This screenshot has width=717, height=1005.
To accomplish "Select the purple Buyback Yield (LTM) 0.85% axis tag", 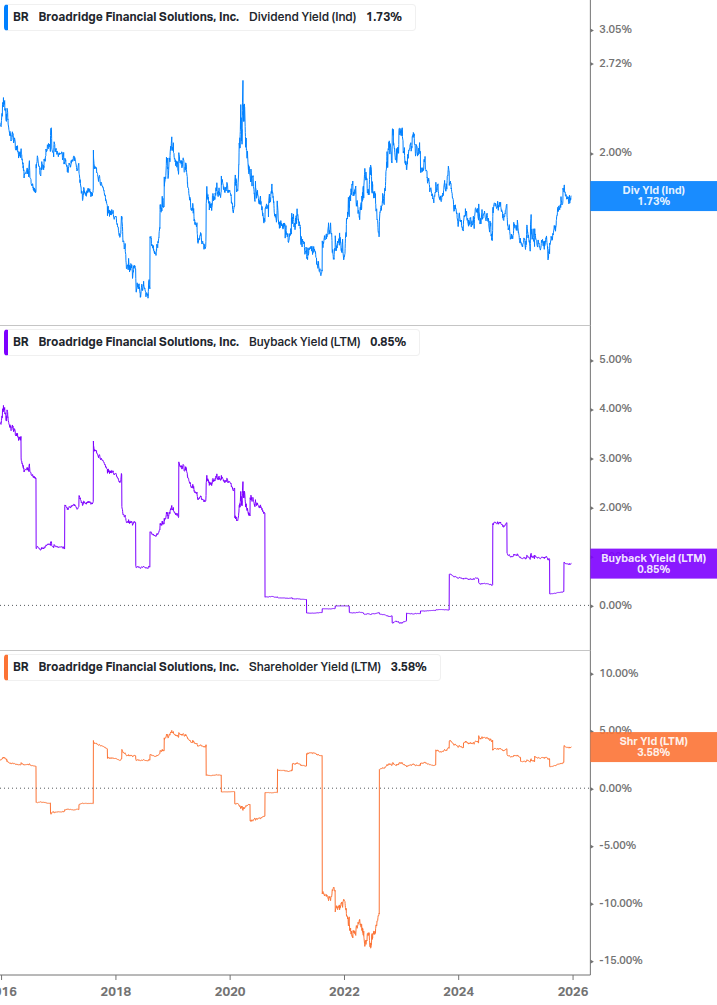I will click(x=654, y=564).
